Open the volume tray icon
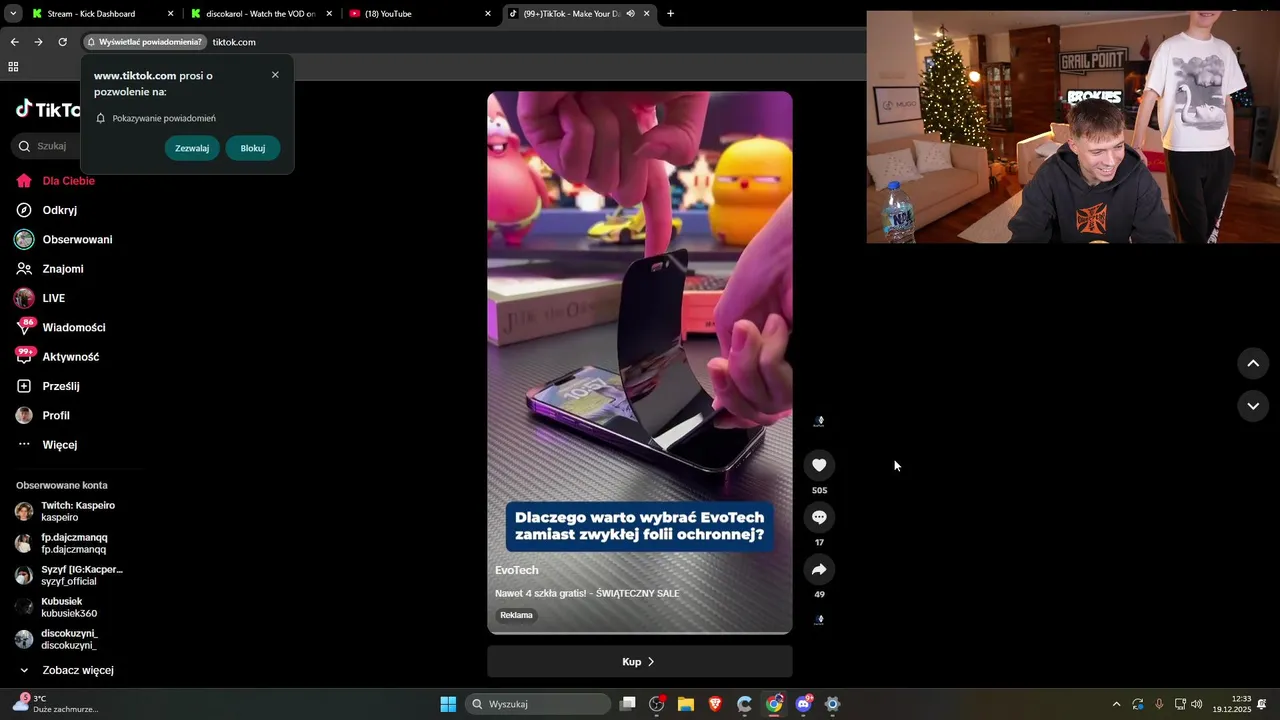 (x=1197, y=704)
